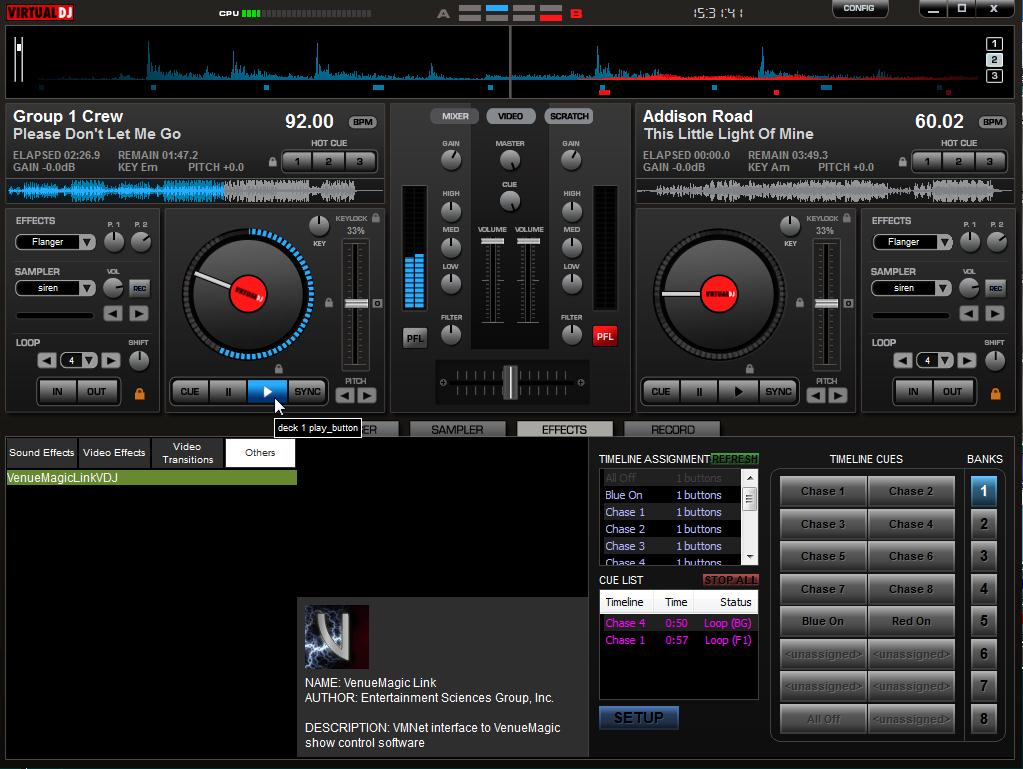Toggle right deck red PFL monitor
The image size is (1023, 769).
[605, 337]
